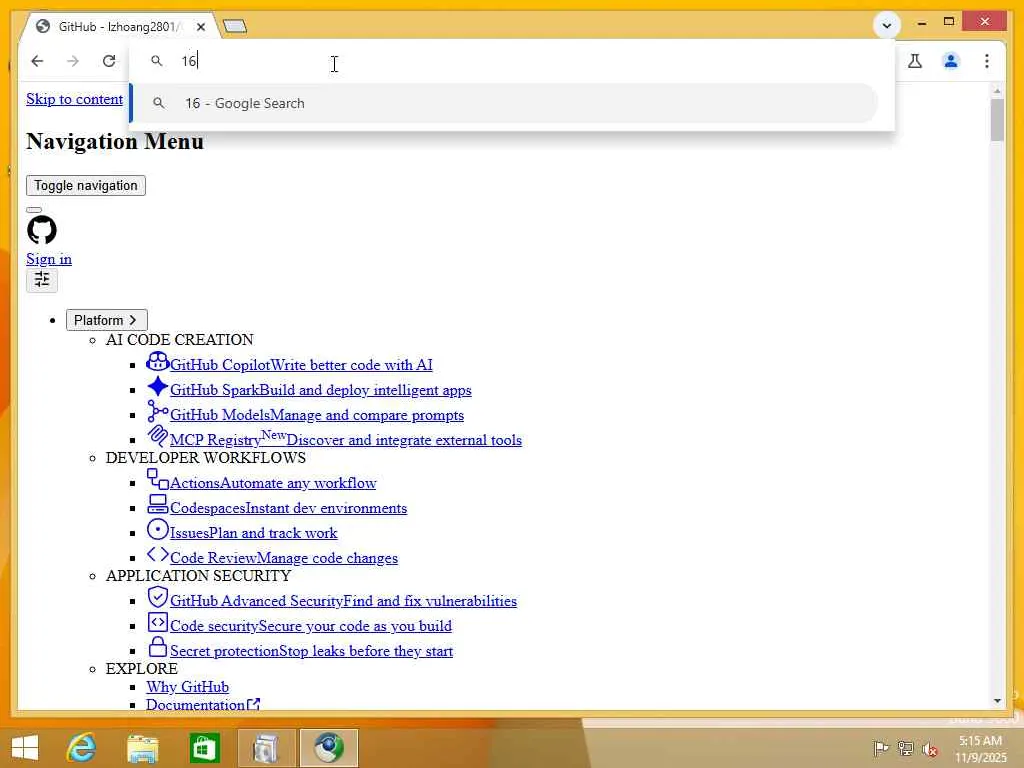1024x768 pixels.
Task: Click the scrollbar down arrow
Action: pyautogui.click(x=997, y=701)
